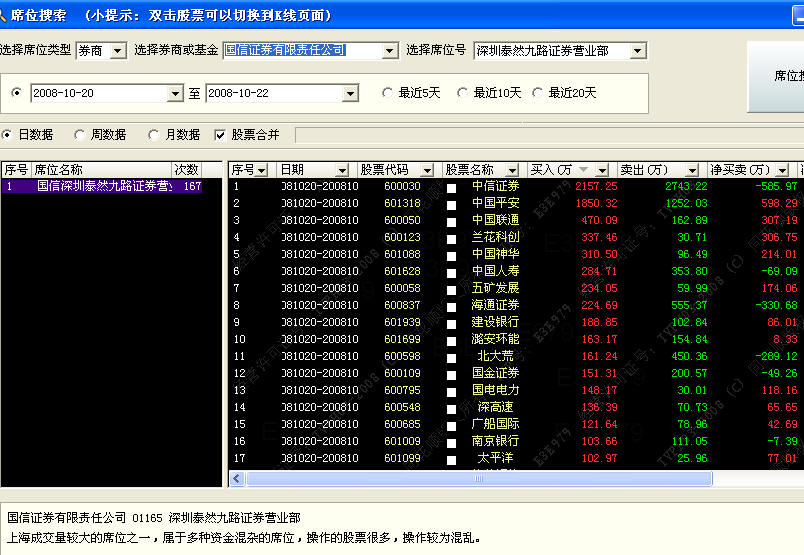
Task: Expand the 选择券商或基金 dropdown list
Action: (390, 51)
